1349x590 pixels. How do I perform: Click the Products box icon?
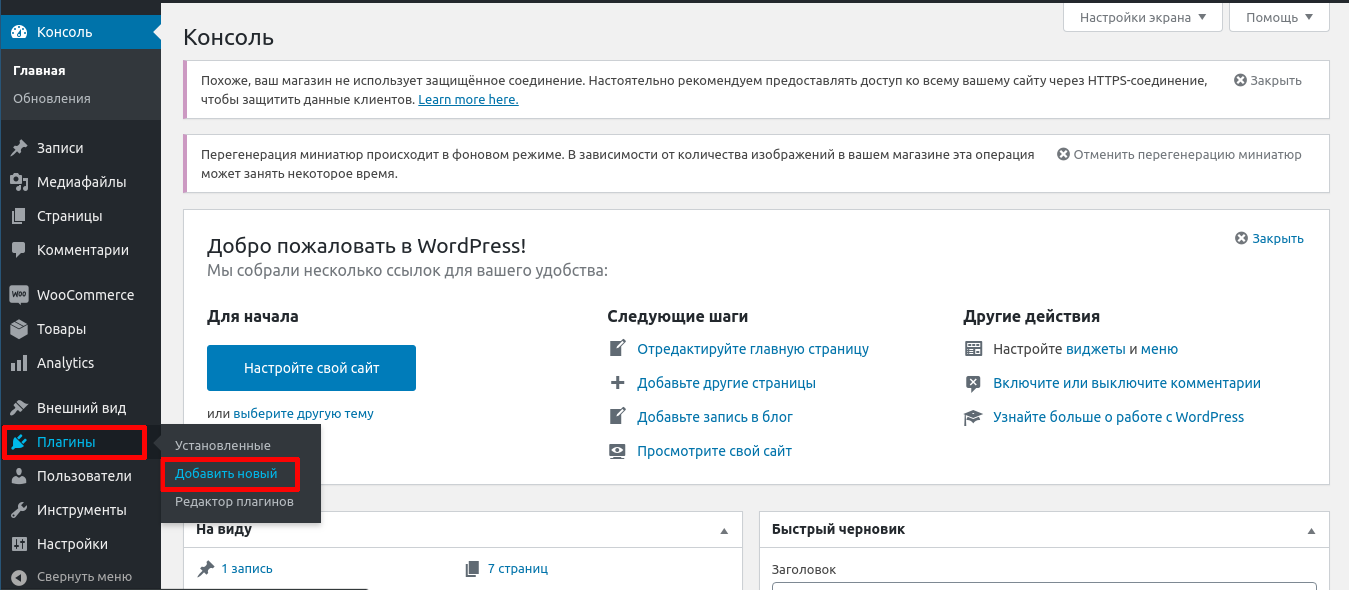click(x=18, y=329)
